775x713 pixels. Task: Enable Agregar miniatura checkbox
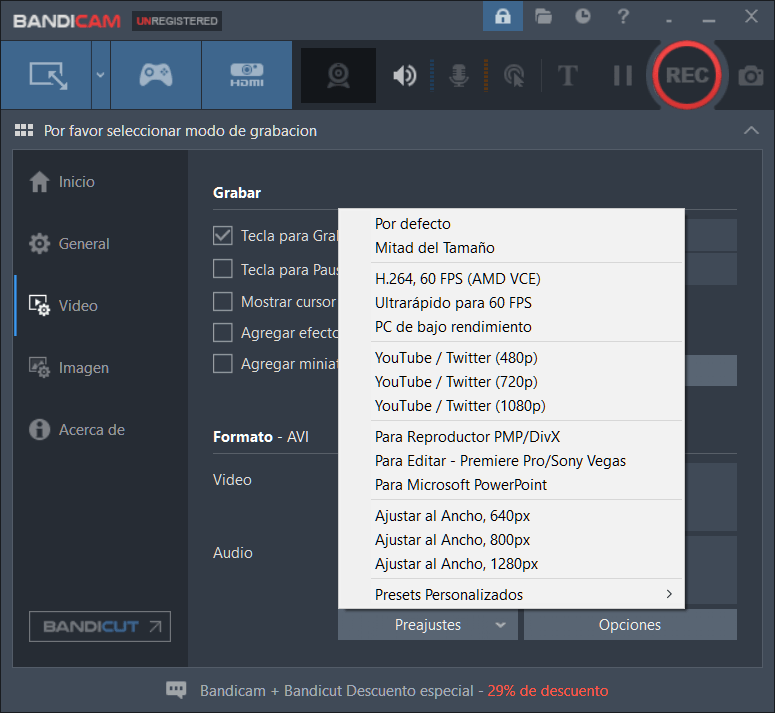222,364
